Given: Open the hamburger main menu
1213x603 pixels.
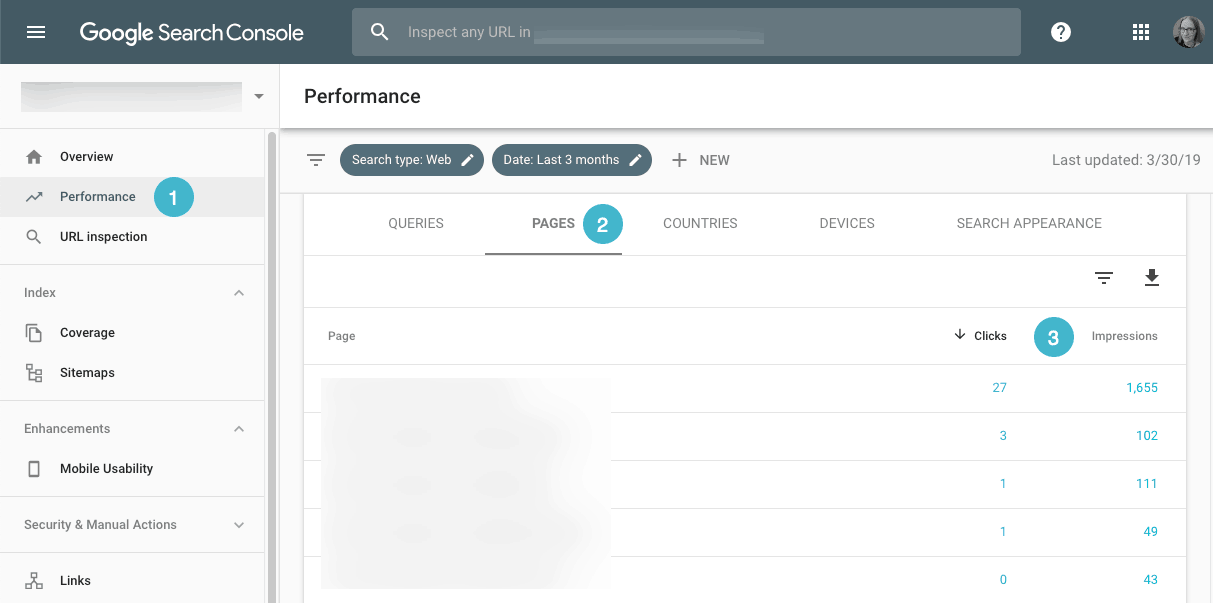Looking at the screenshot, I should pyautogui.click(x=36, y=32).
